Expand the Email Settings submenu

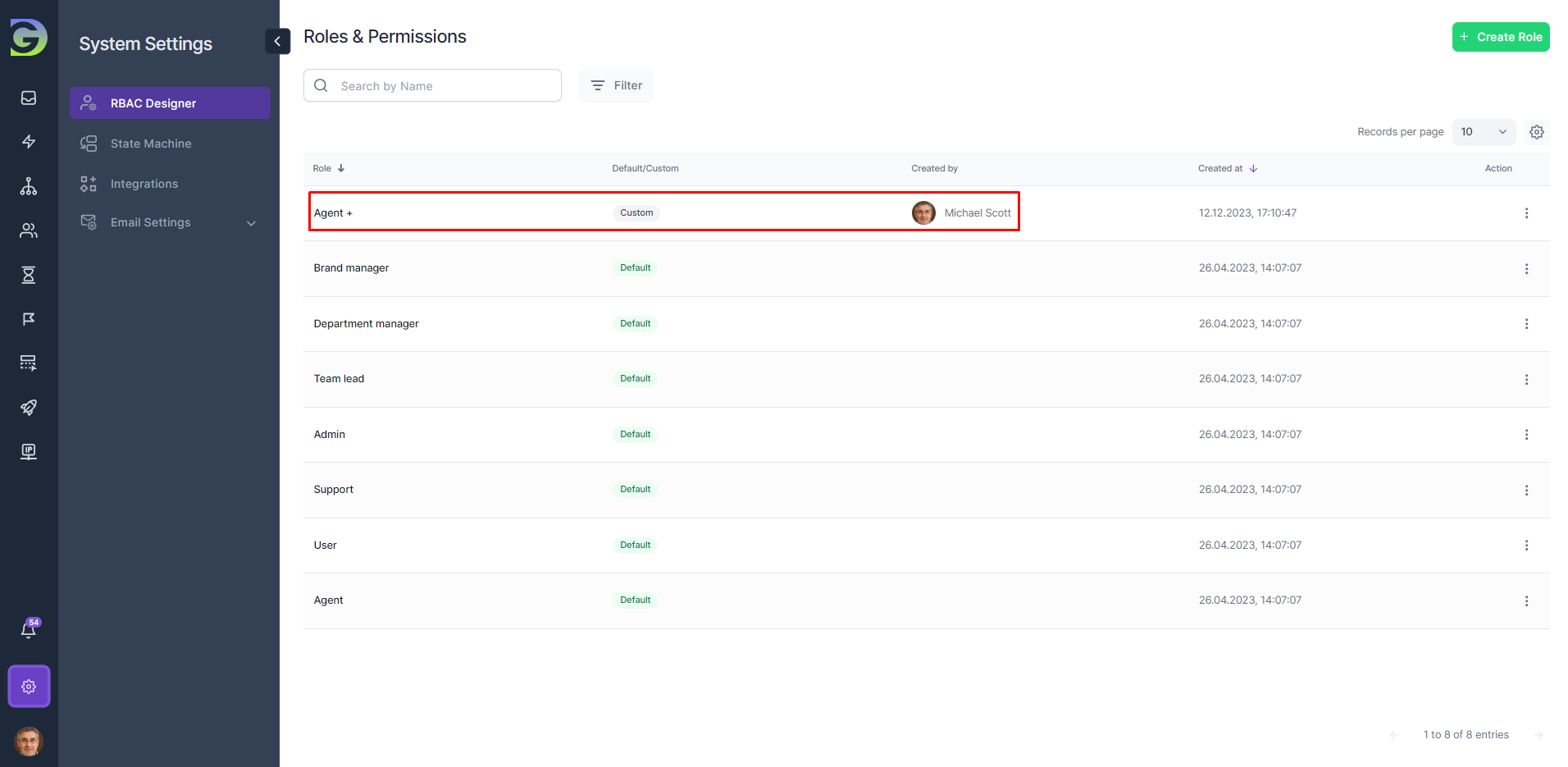(x=251, y=223)
